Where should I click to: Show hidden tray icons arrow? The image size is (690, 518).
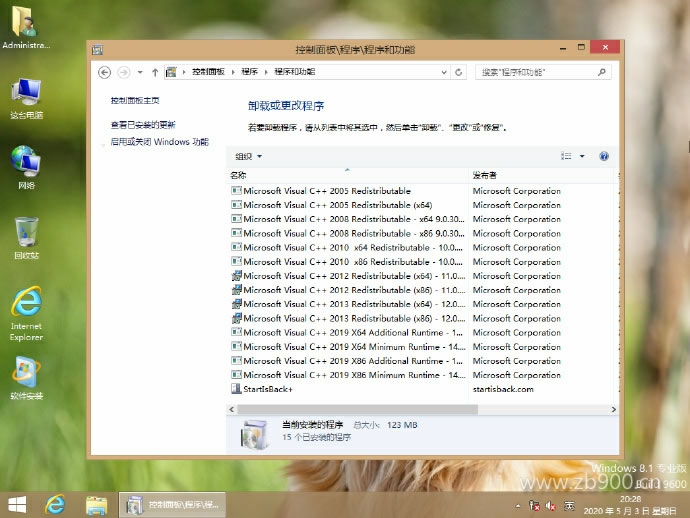click(518, 506)
